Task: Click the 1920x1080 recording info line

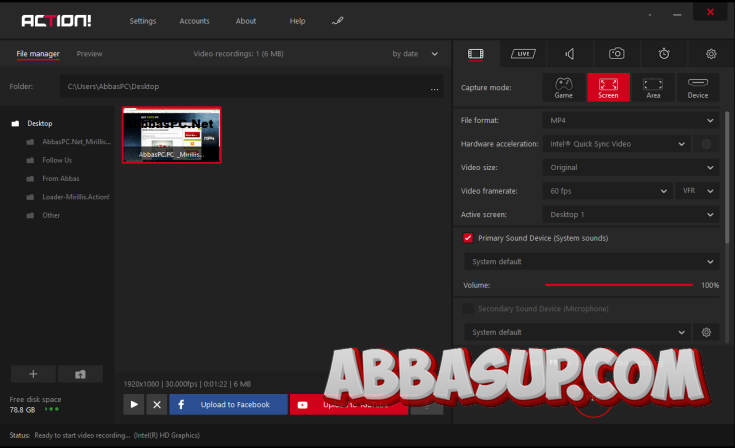Action: click(x=187, y=384)
